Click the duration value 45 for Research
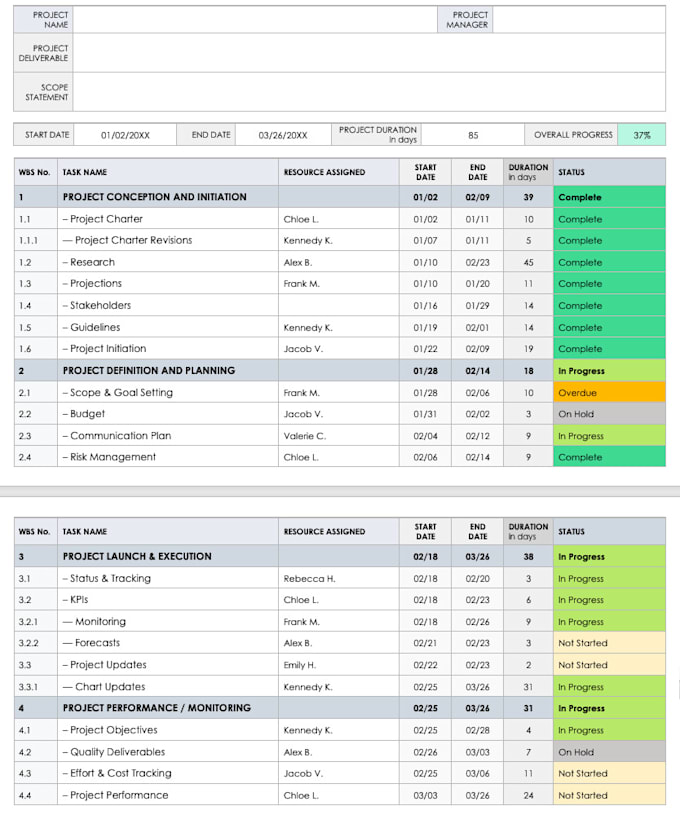This screenshot has height=828, width=680. (x=528, y=262)
